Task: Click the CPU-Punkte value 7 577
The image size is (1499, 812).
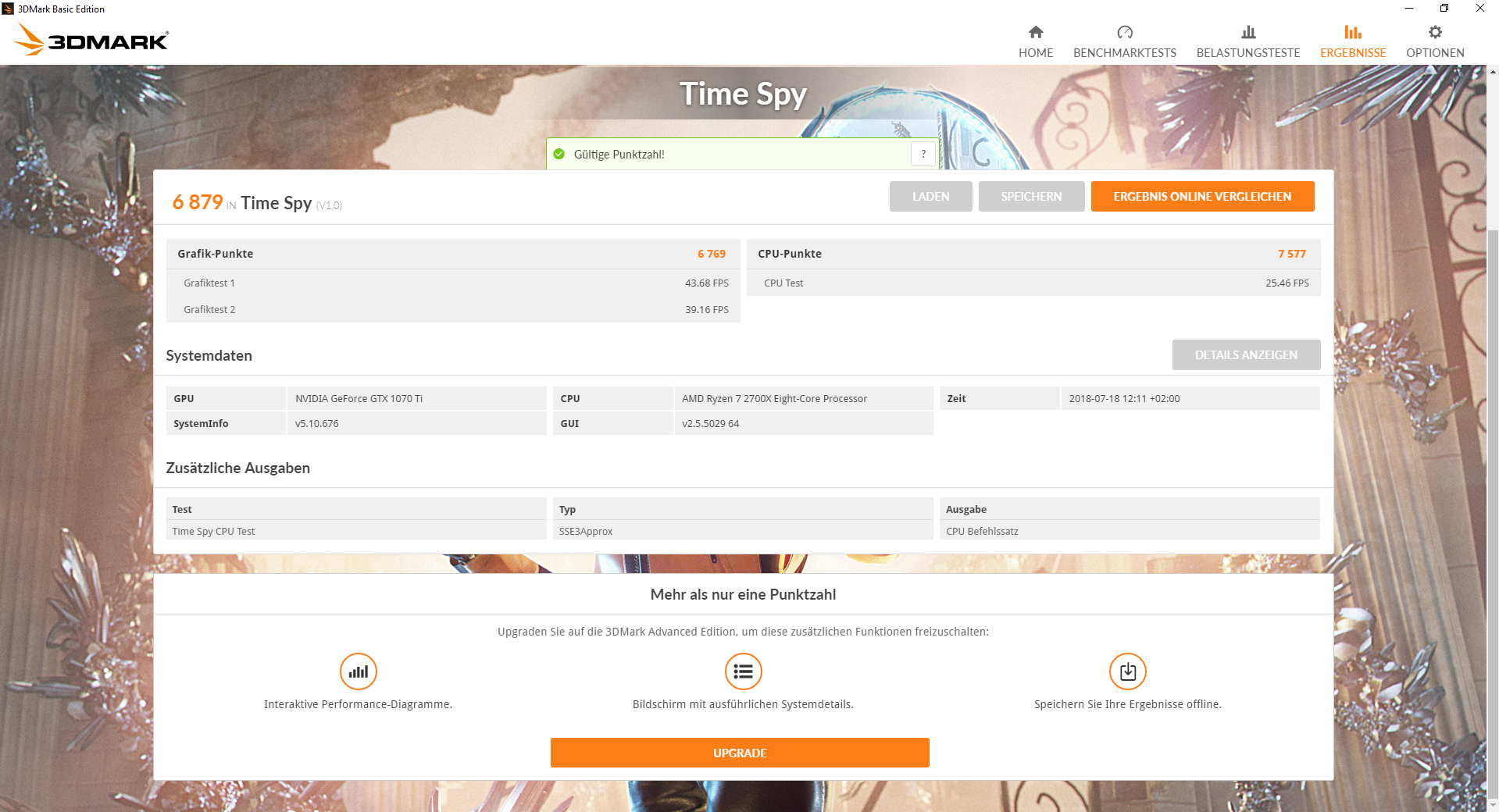Action: [x=1292, y=254]
